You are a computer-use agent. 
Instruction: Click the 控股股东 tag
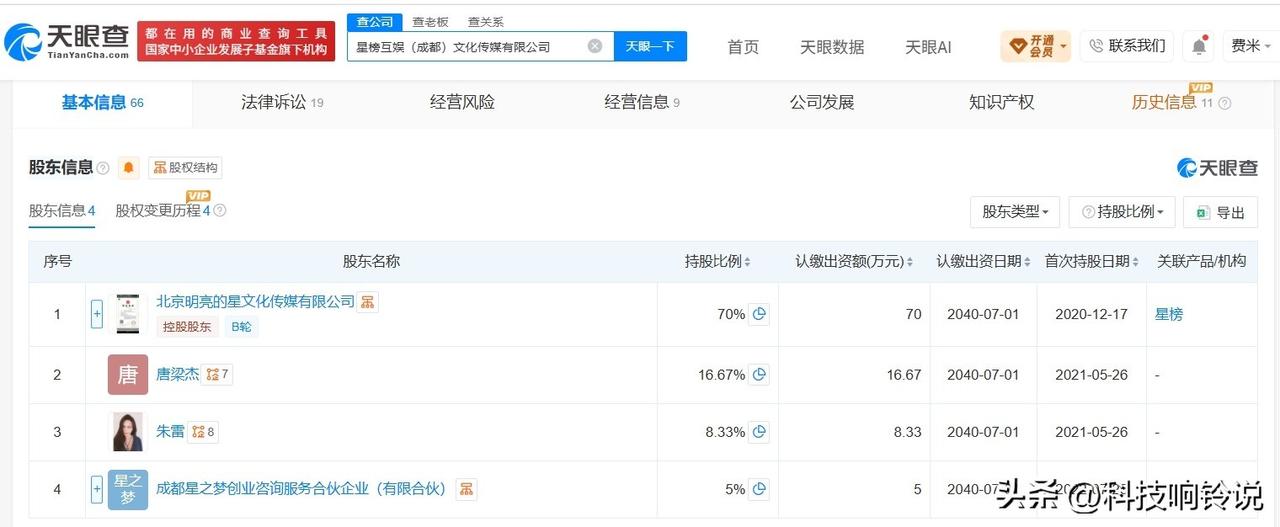click(187, 326)
